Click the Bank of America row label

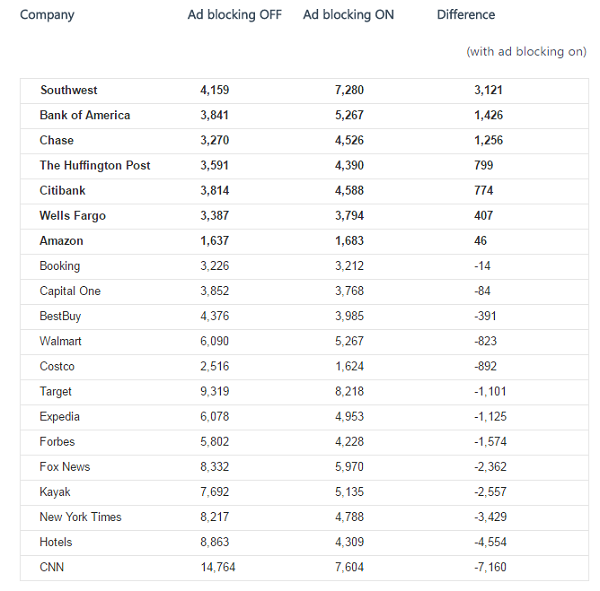pos(85,115)
